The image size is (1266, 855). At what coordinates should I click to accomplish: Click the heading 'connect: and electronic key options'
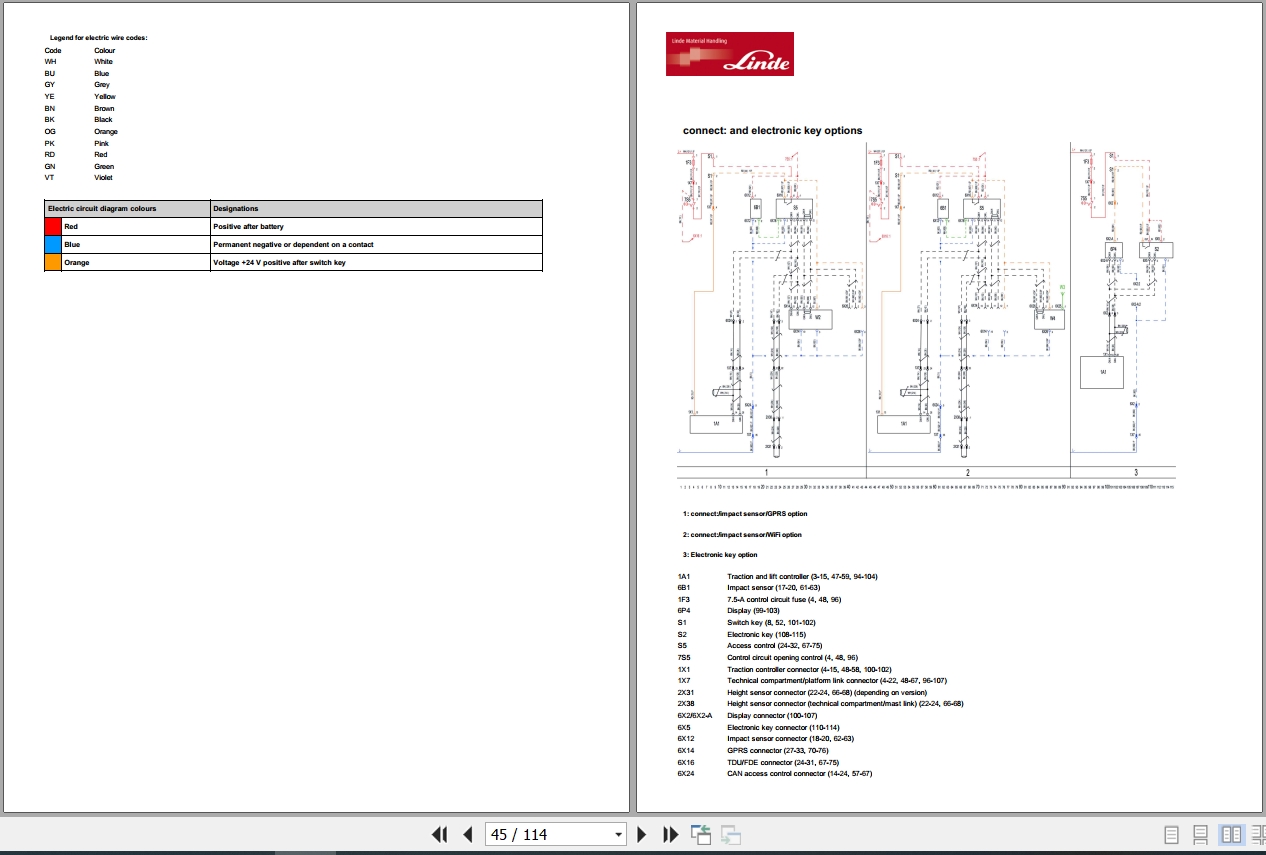(x=772, y=131)
